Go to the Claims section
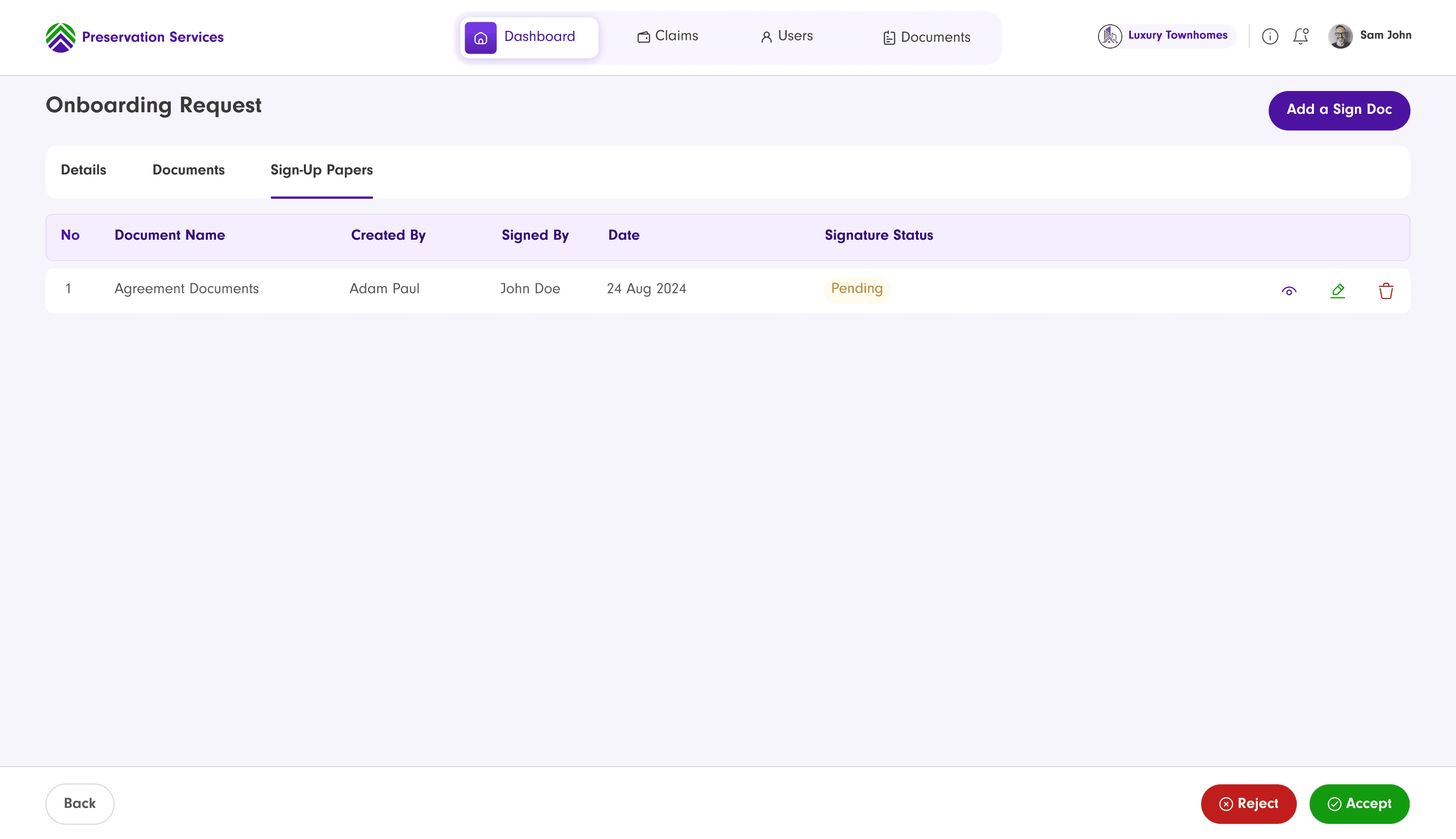 667,36
